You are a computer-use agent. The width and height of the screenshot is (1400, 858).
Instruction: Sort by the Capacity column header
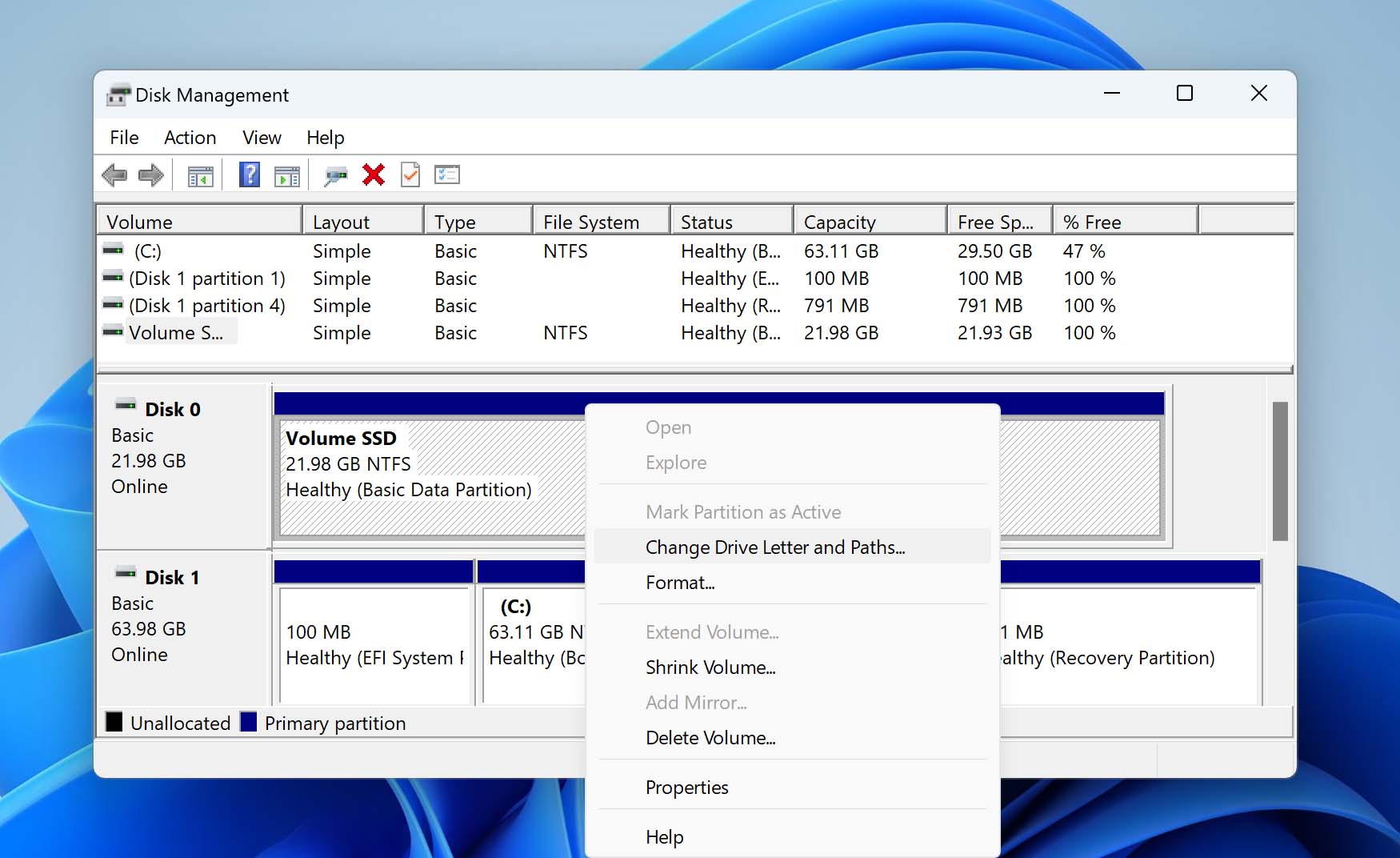tap(870, 221)
